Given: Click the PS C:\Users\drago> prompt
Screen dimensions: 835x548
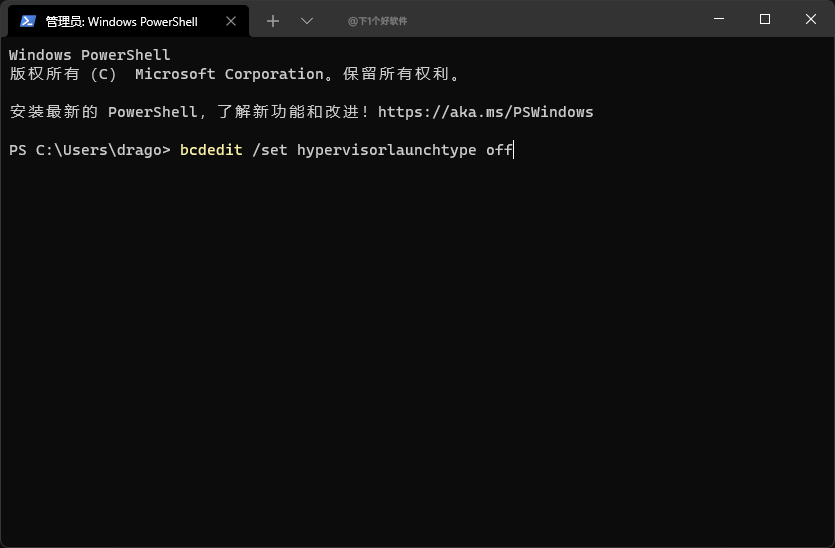Looking at the screenshot, I should tap(90, 150).
